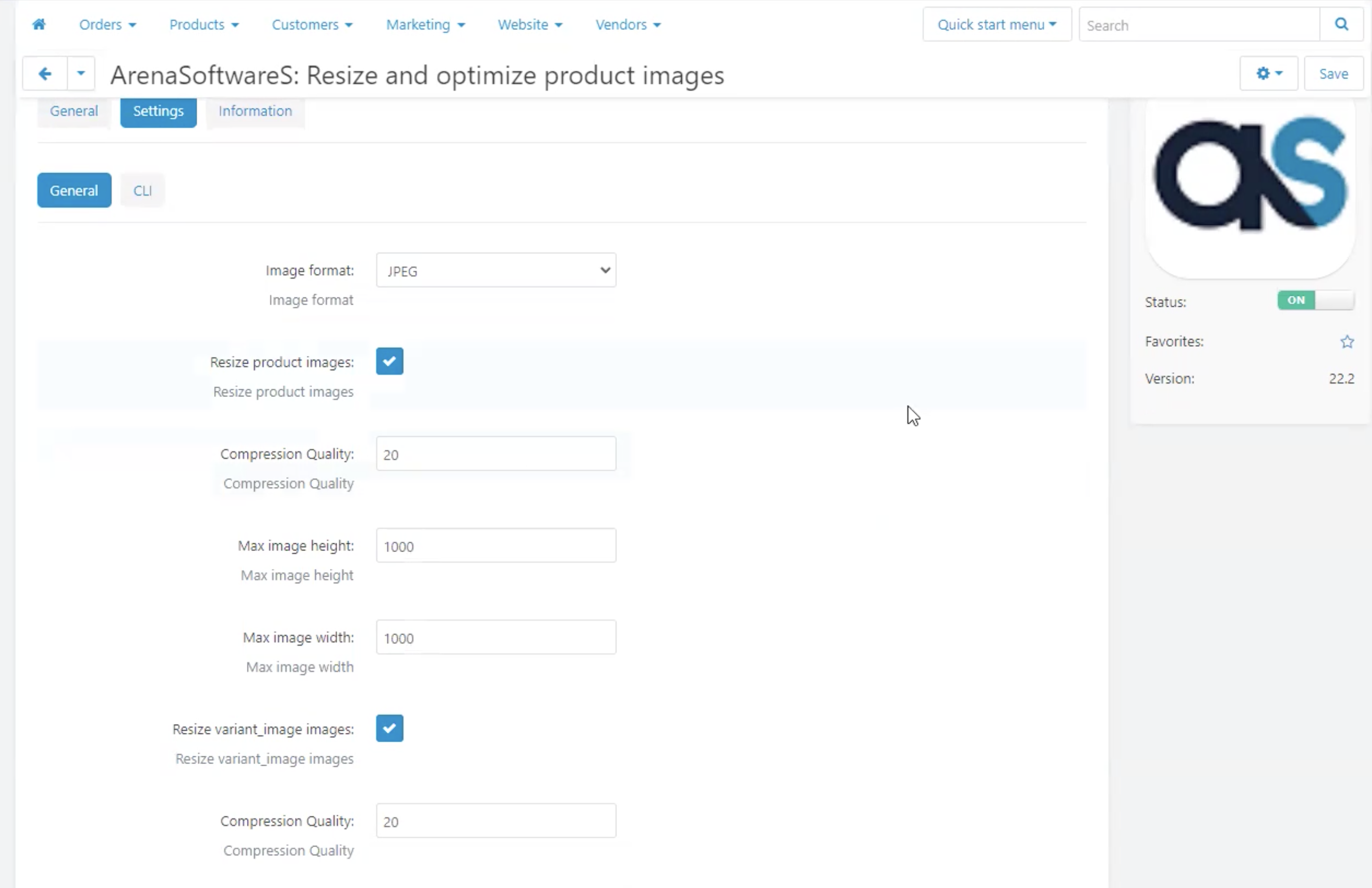Expand the Marketing menu

(x=425, y=25)
